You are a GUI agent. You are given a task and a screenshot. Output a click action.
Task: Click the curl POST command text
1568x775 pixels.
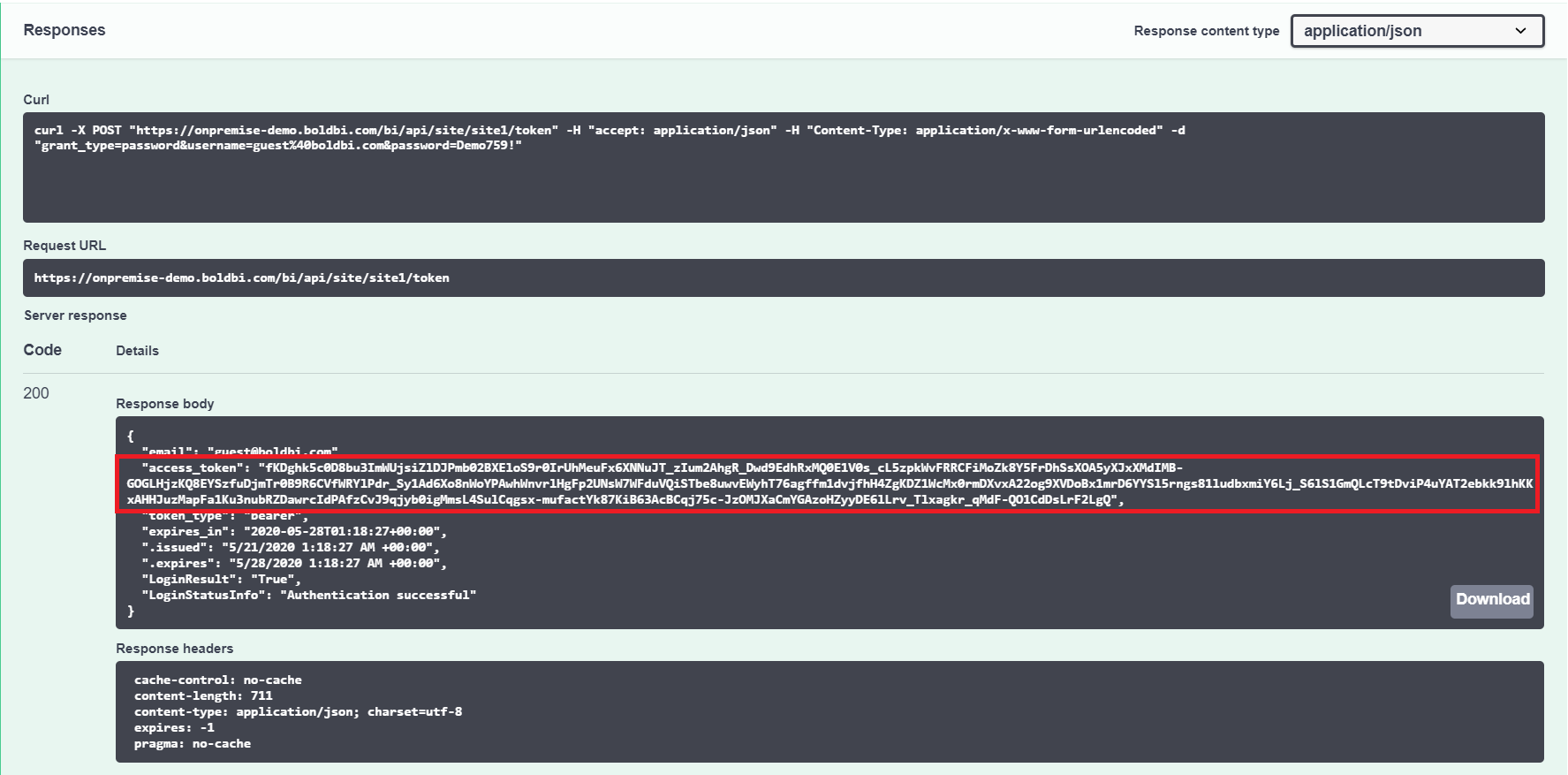609,130
